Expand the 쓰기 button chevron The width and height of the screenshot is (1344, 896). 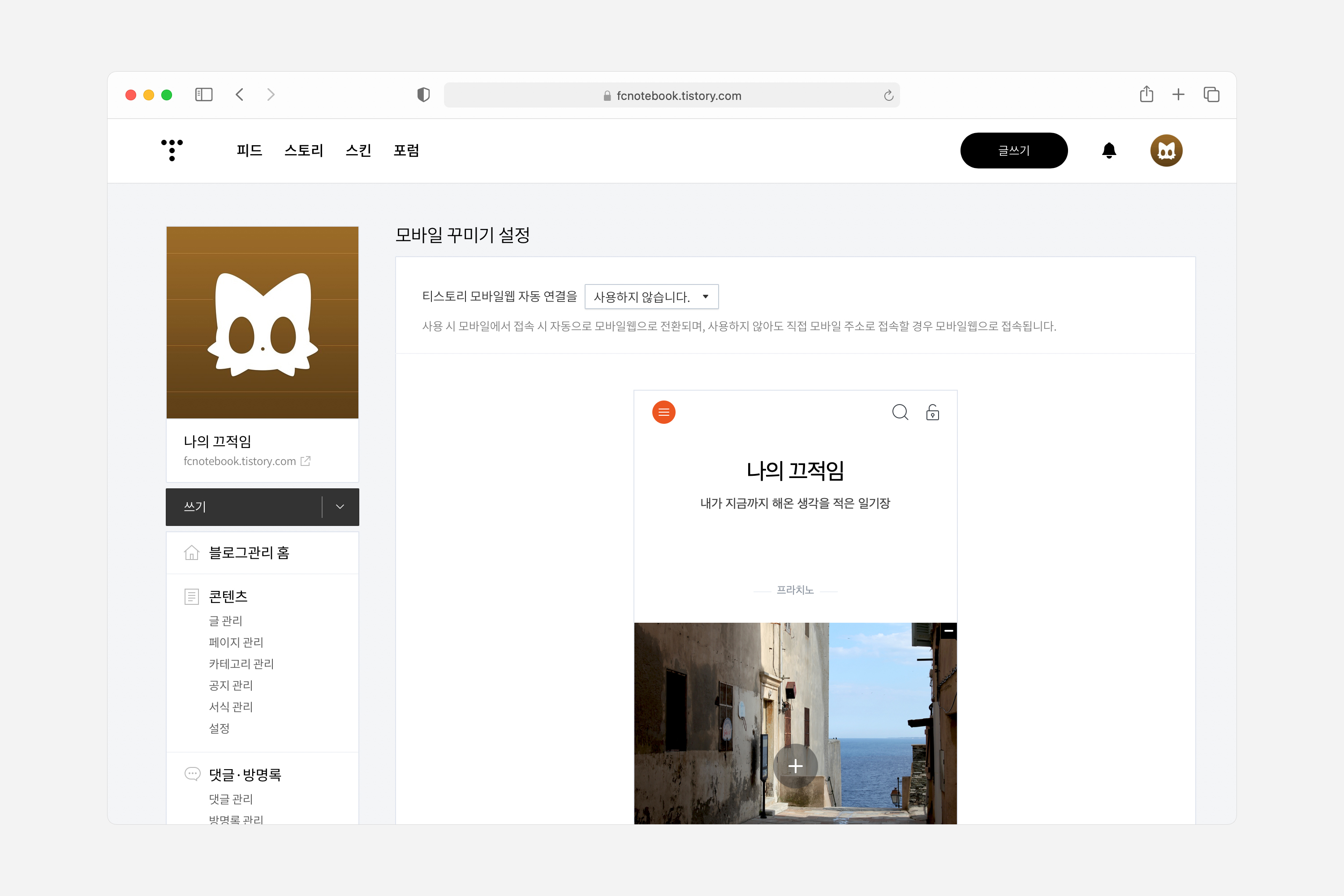340,507
